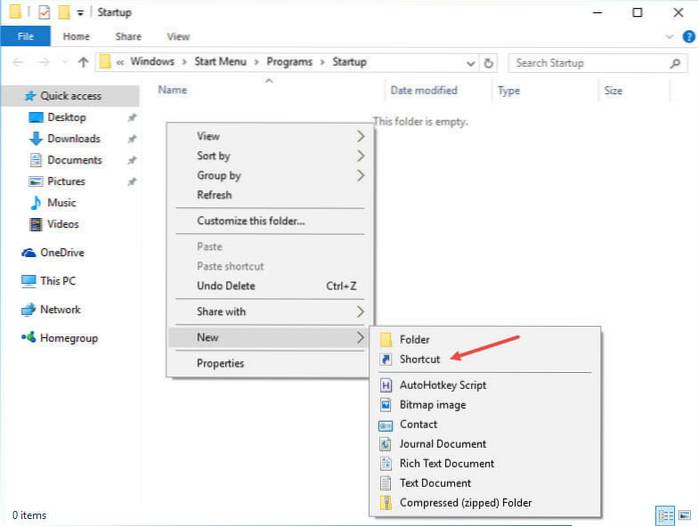Click the Up arrow navigation button
Screen dimensions: 698x526
coord(83,63)
